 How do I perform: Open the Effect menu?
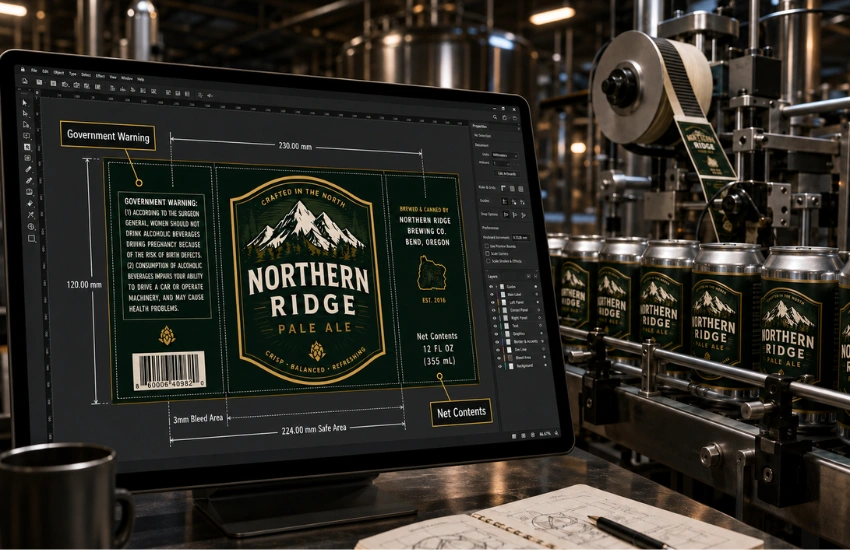100,76
